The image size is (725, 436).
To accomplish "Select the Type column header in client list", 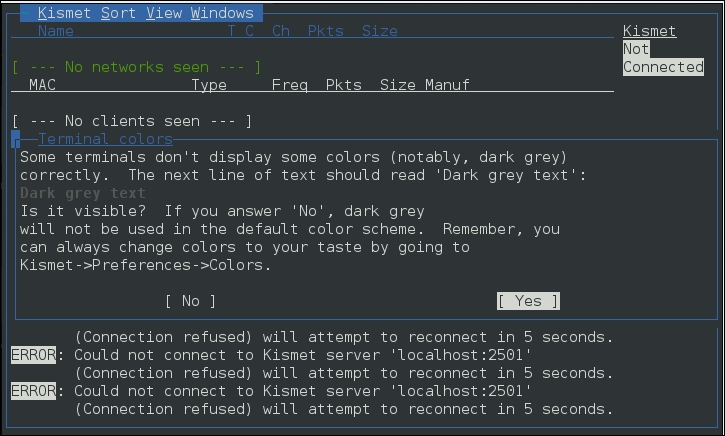I will coord(209,85).
